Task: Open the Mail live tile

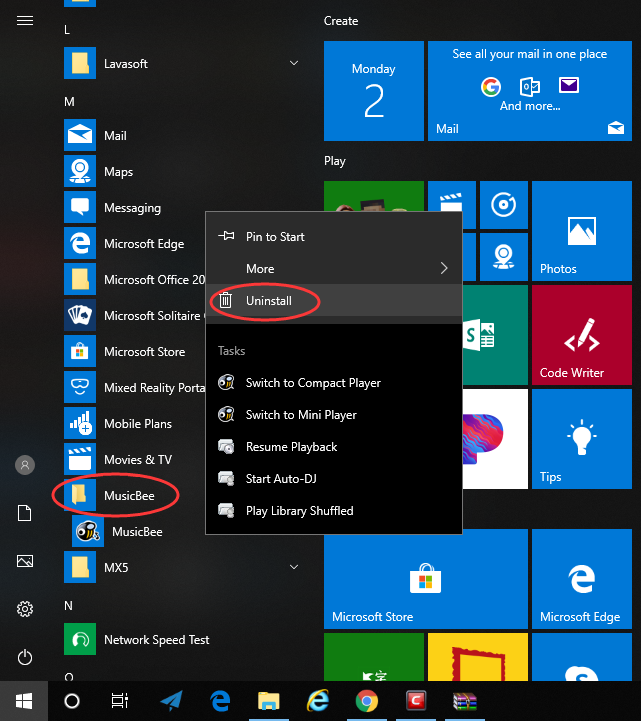Action: (530, 91)
